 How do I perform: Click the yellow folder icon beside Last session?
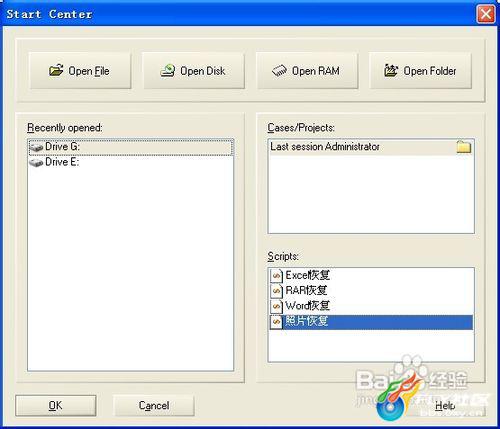tap(464, 147)
